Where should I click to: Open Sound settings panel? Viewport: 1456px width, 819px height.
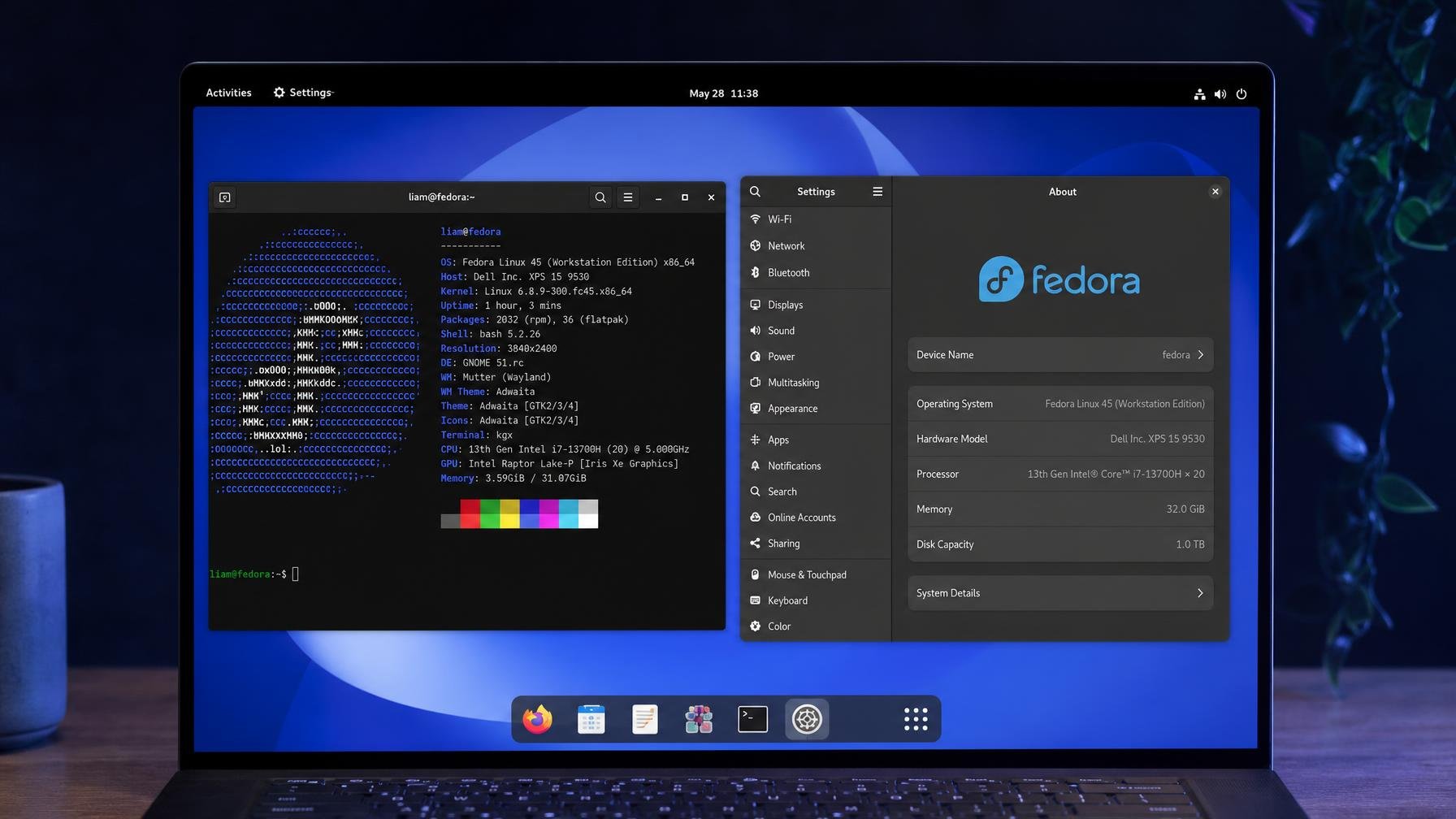[x=816, y=331]
